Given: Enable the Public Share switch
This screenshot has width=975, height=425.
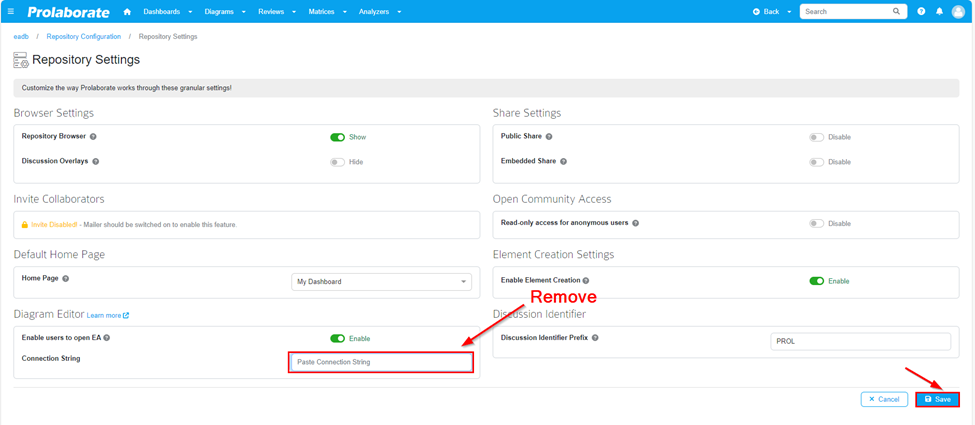Looking at the screenshot, I should (x=816, y=137).
